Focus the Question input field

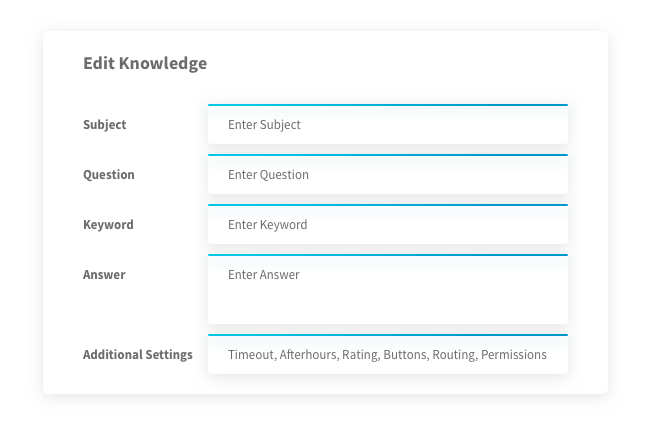click(x=387, y=175)
